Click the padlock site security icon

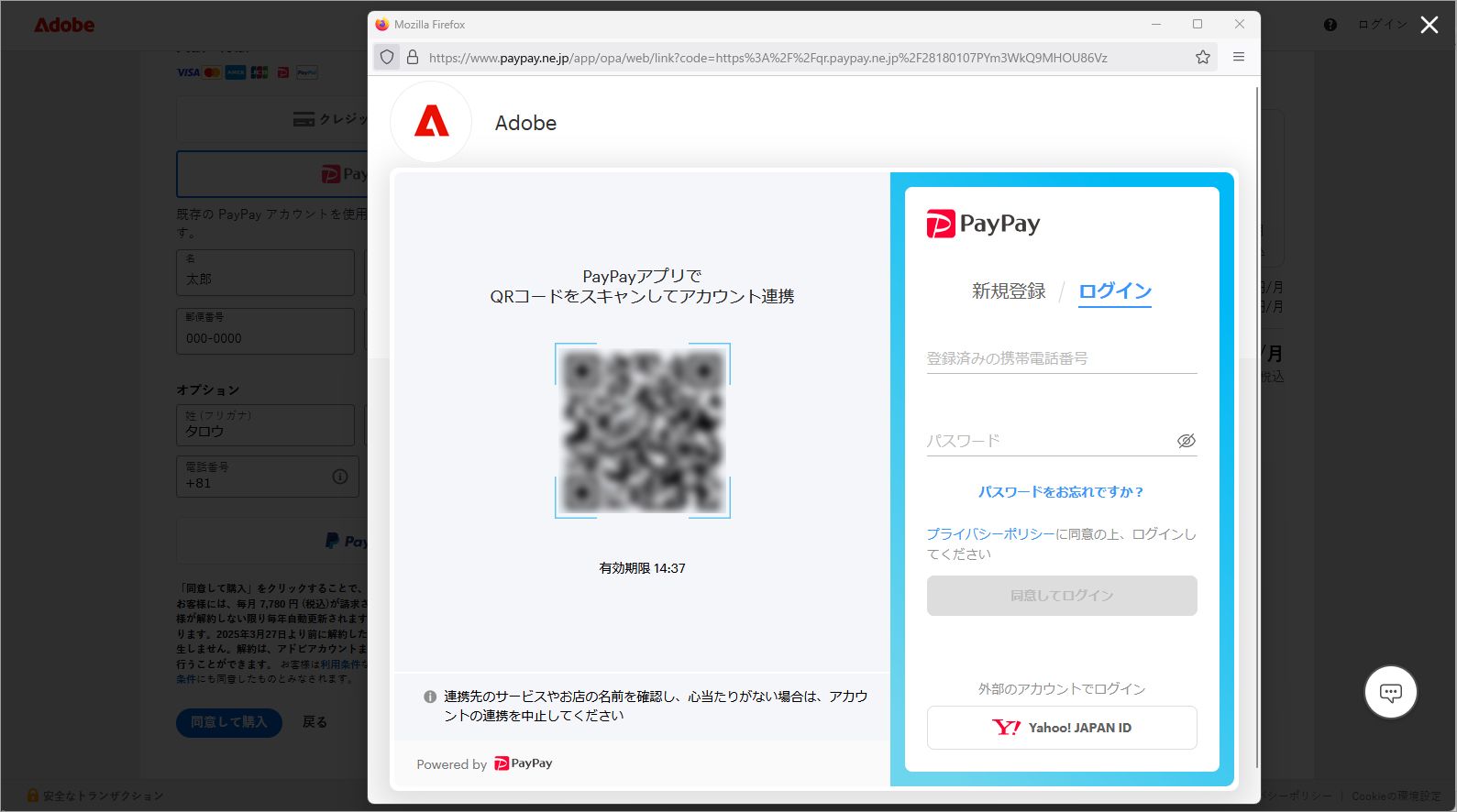413,57
